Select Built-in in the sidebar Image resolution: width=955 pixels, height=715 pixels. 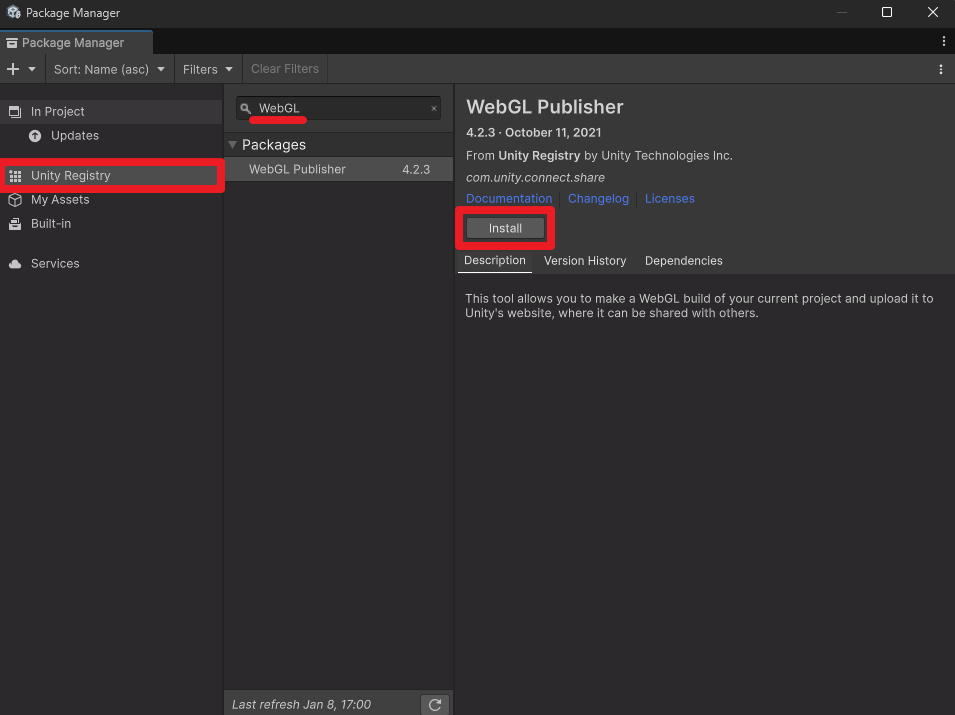pos(111,224)
